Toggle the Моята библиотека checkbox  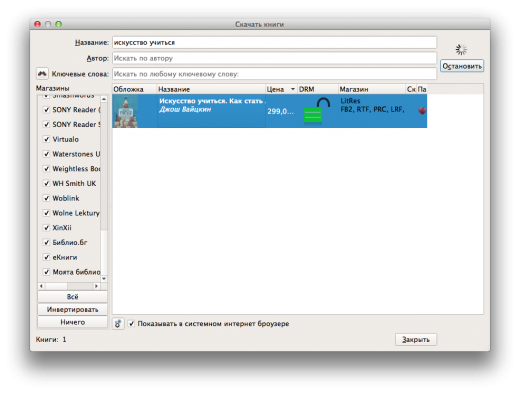46,272
